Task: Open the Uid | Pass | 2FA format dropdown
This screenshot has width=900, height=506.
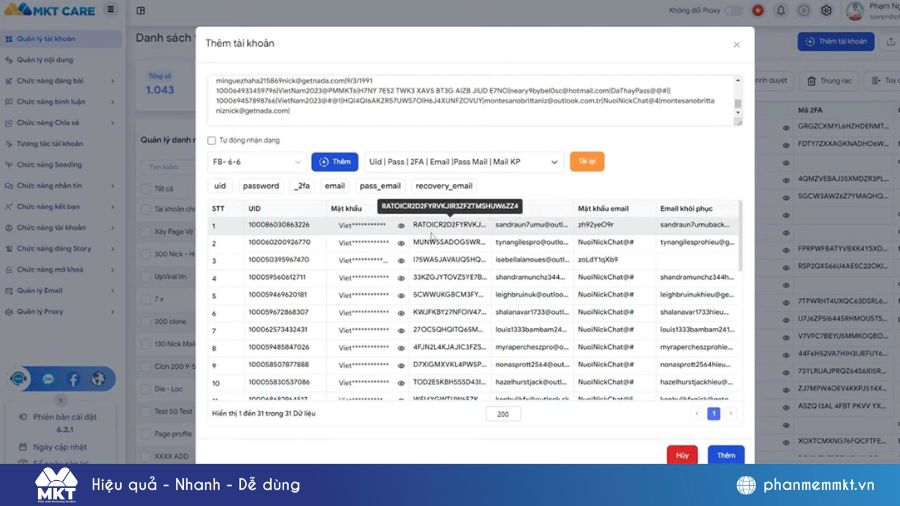Action: (464, 162)
